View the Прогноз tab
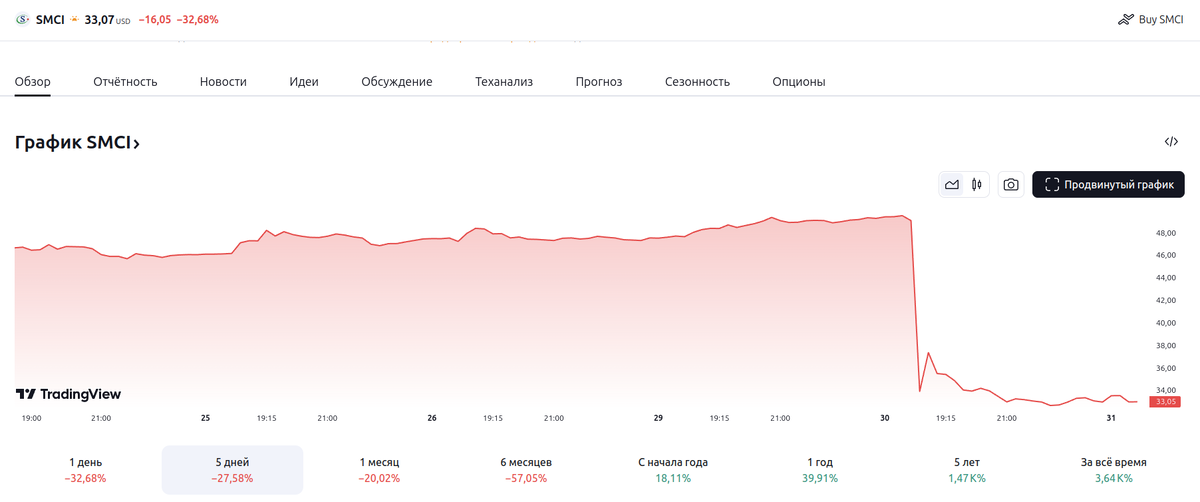The height and width of the screenshot is (502, 1200). click(599, 82)
